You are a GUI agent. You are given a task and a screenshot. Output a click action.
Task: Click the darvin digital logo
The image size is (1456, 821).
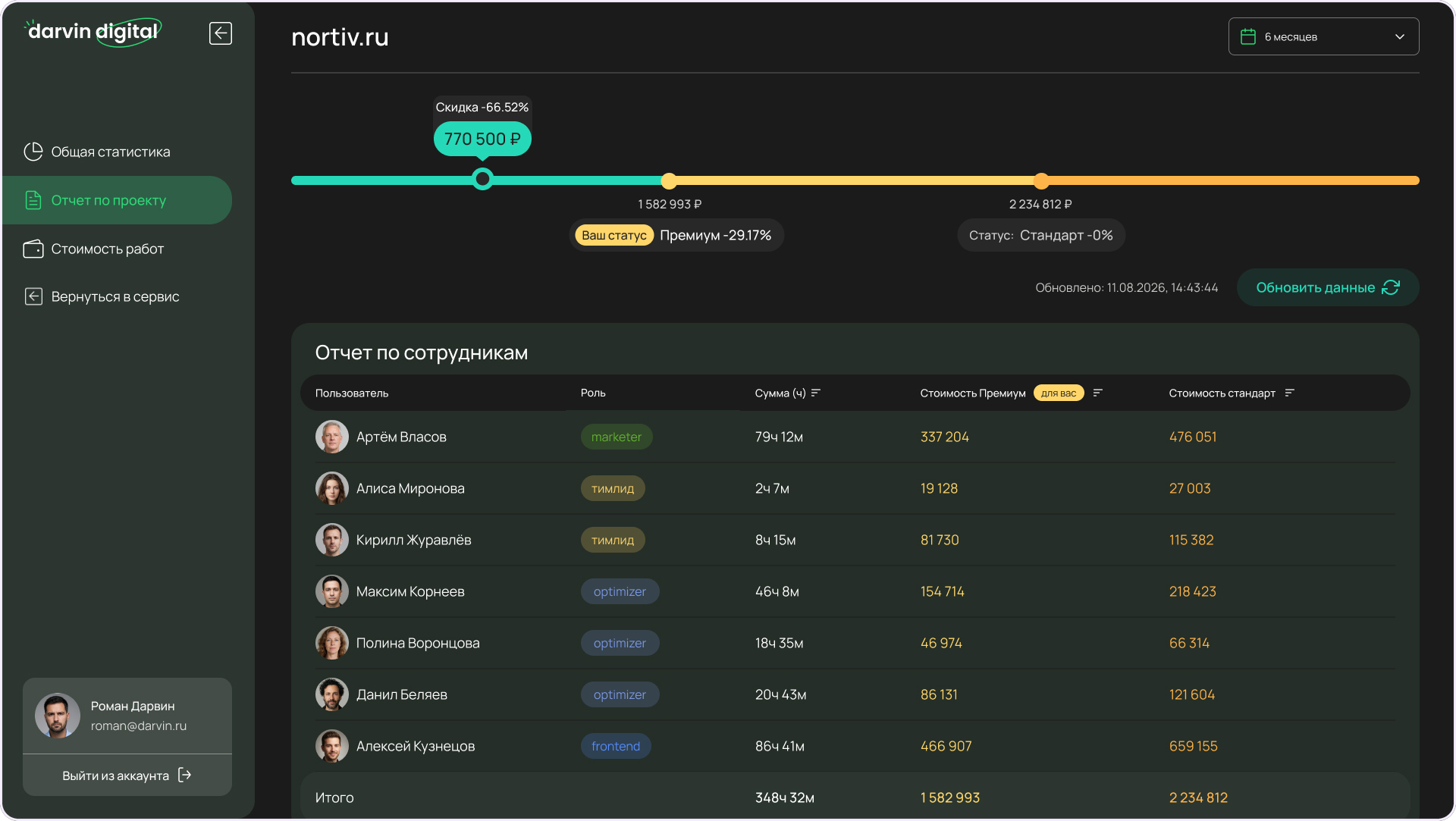point(93,33)
